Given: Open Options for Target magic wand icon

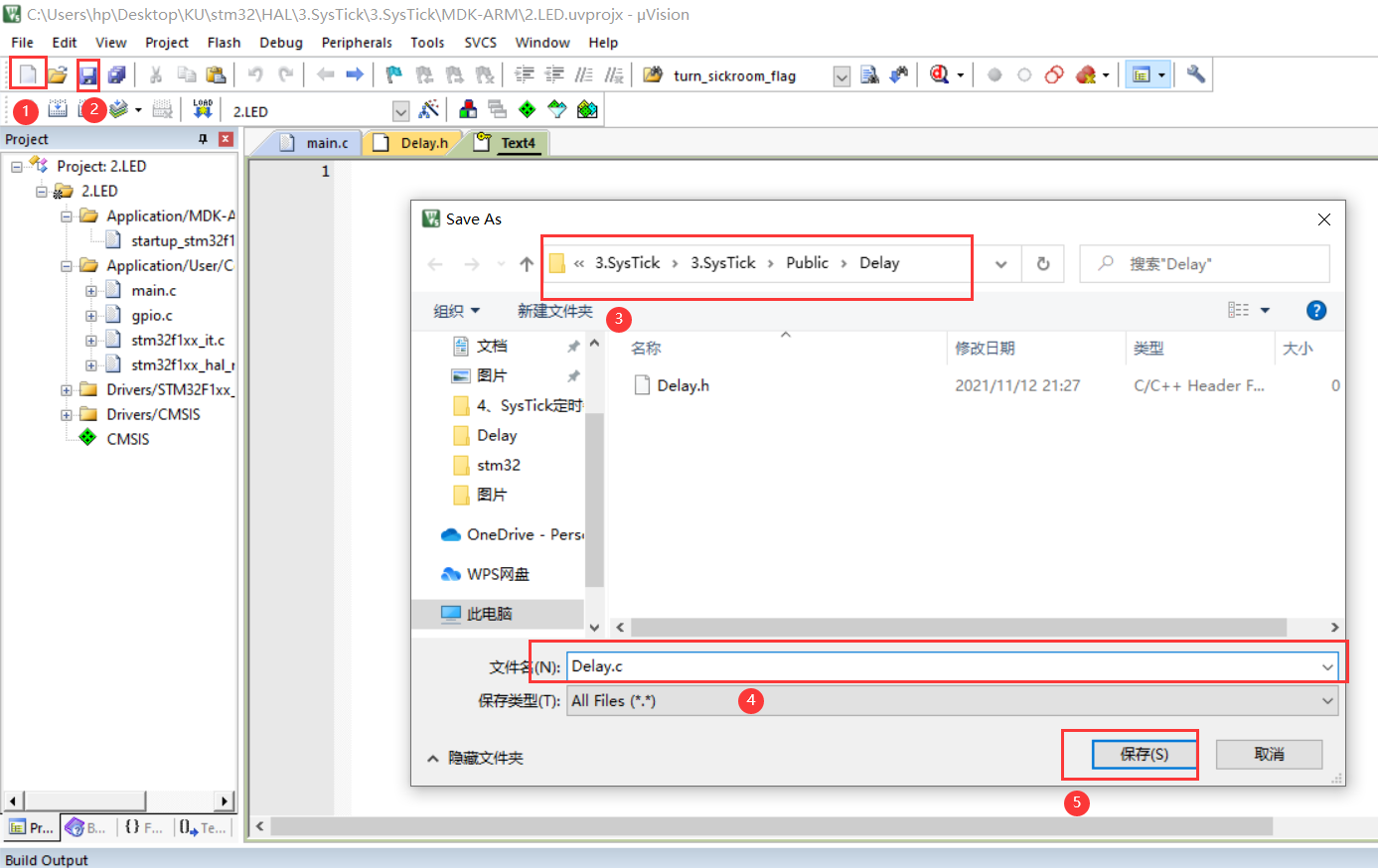Looking at the screenshot, I should [429, 109].
